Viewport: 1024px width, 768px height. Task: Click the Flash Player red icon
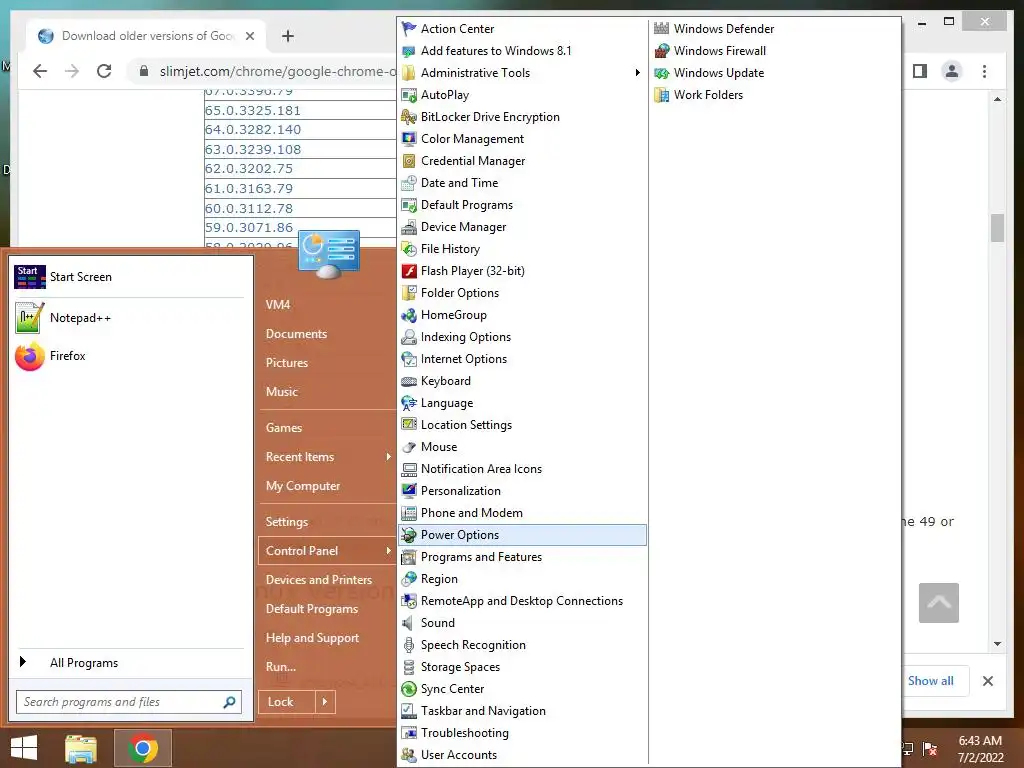coord(409,271)
